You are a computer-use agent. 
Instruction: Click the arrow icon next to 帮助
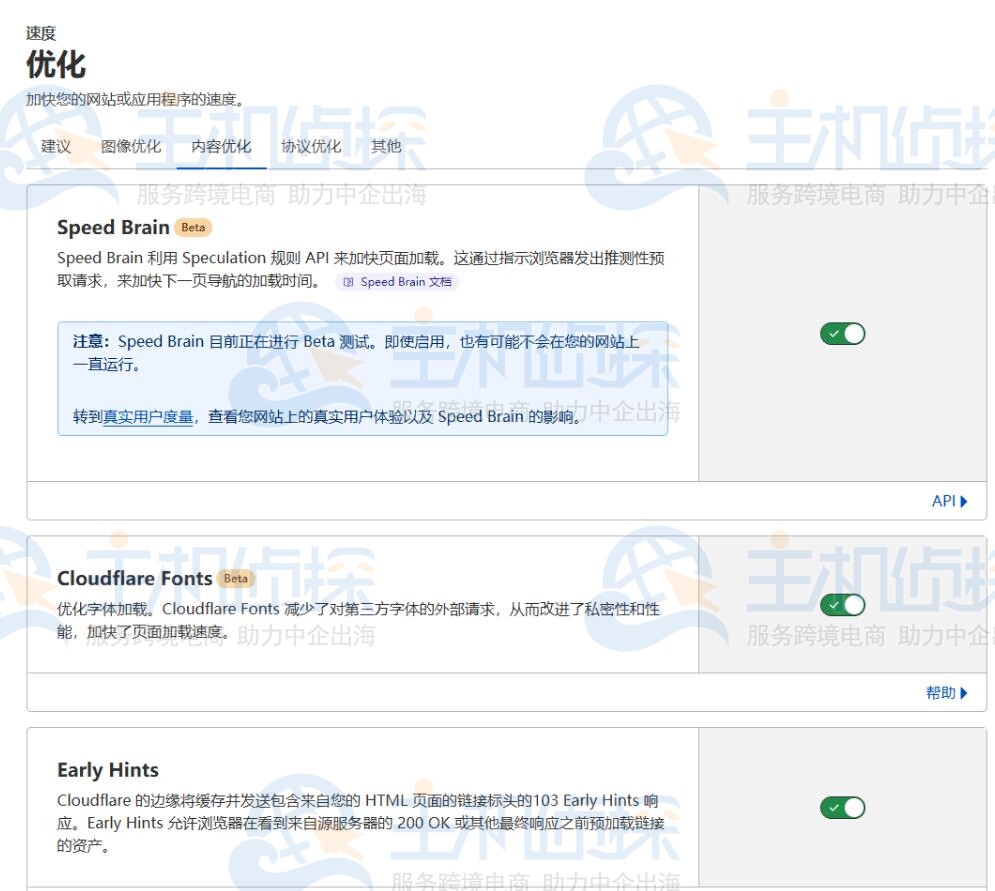(964, 692)
